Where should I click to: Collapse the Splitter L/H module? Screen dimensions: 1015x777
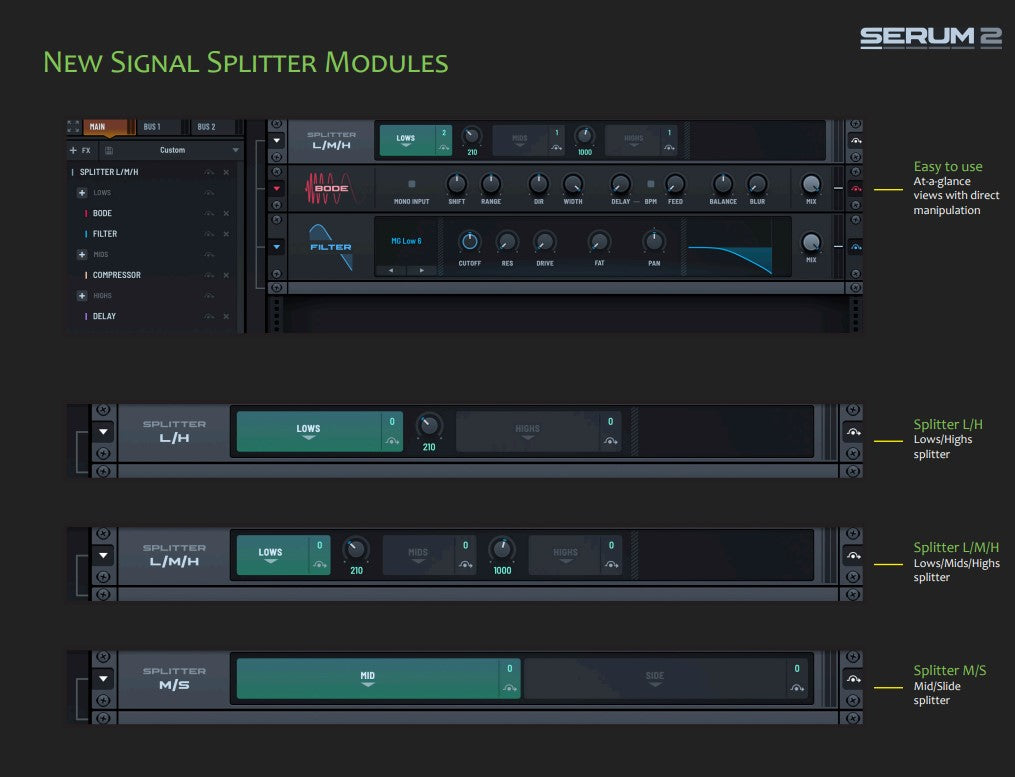104,431
